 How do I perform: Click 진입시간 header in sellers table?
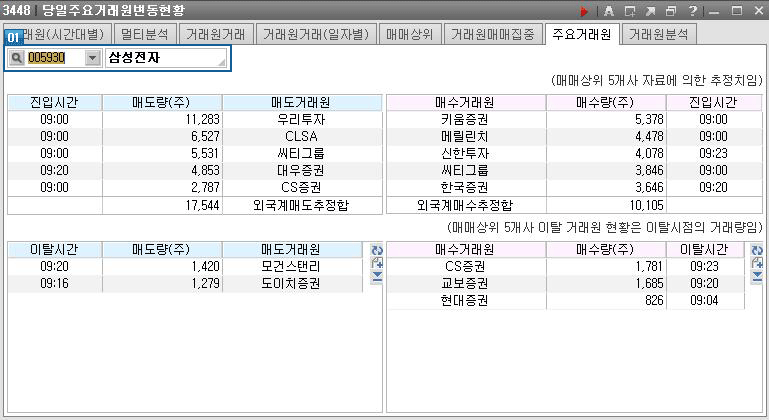click(54, 103)
